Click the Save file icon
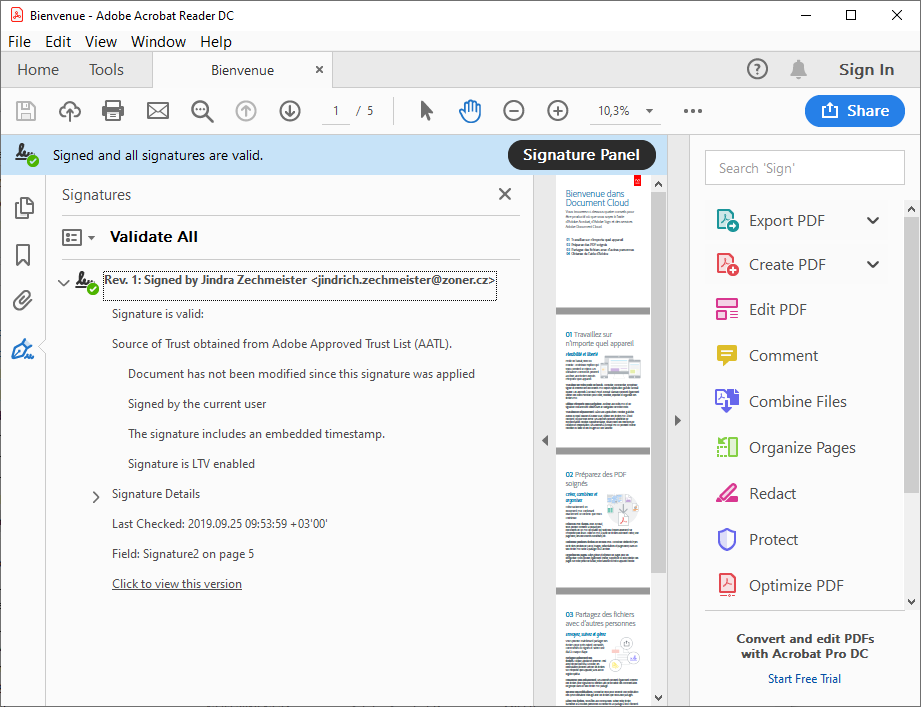The image size is (921, 707). (25, 111)
